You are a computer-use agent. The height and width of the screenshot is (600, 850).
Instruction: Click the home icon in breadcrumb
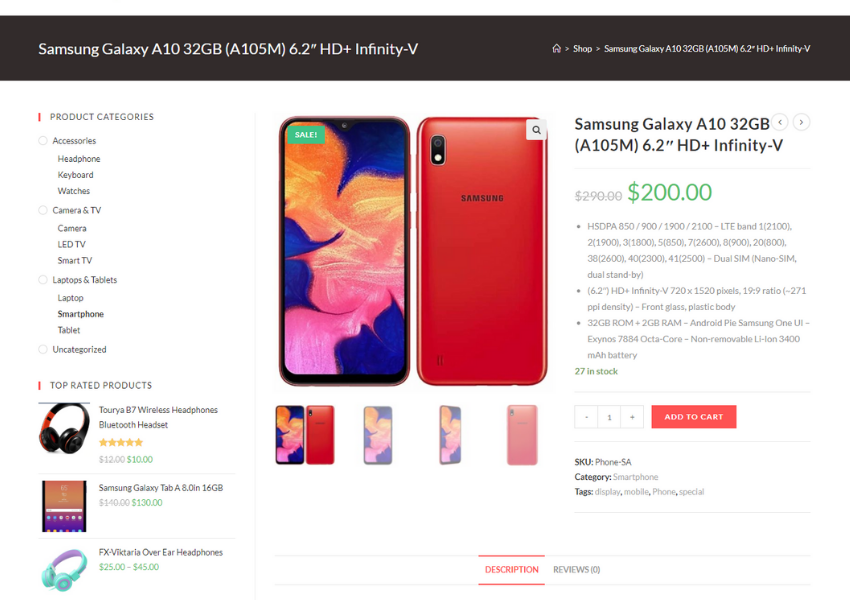pos(556,48)
